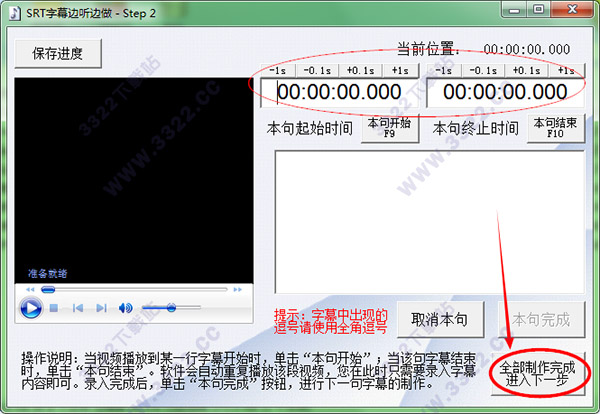This screenshot has width=600, height=414.
Task: Minimize the SRT subtitle window
Action: point(515,9)
